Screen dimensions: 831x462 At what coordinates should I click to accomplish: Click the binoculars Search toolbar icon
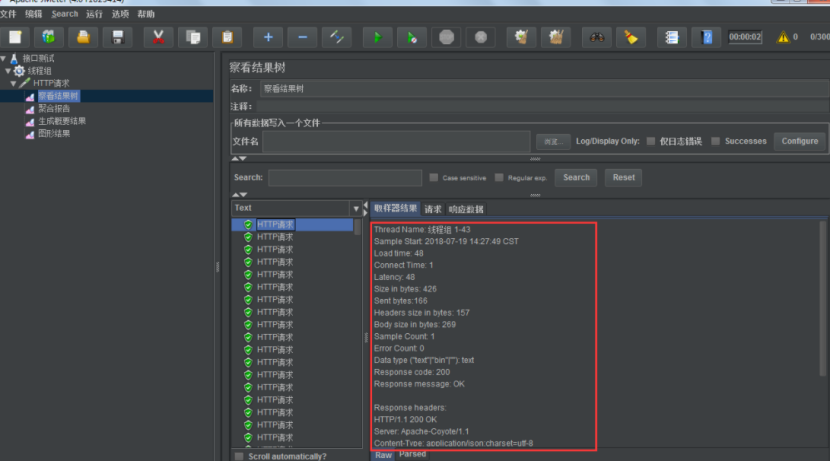pos(597,38)
